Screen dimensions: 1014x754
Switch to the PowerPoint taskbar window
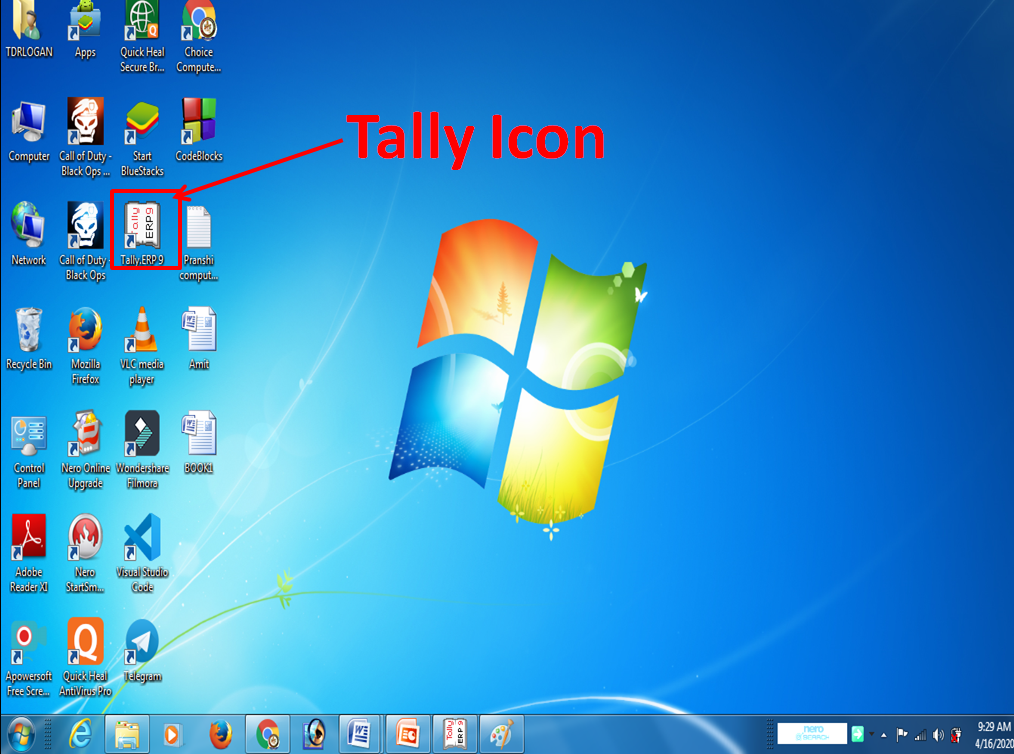click(x=407, y=733)
